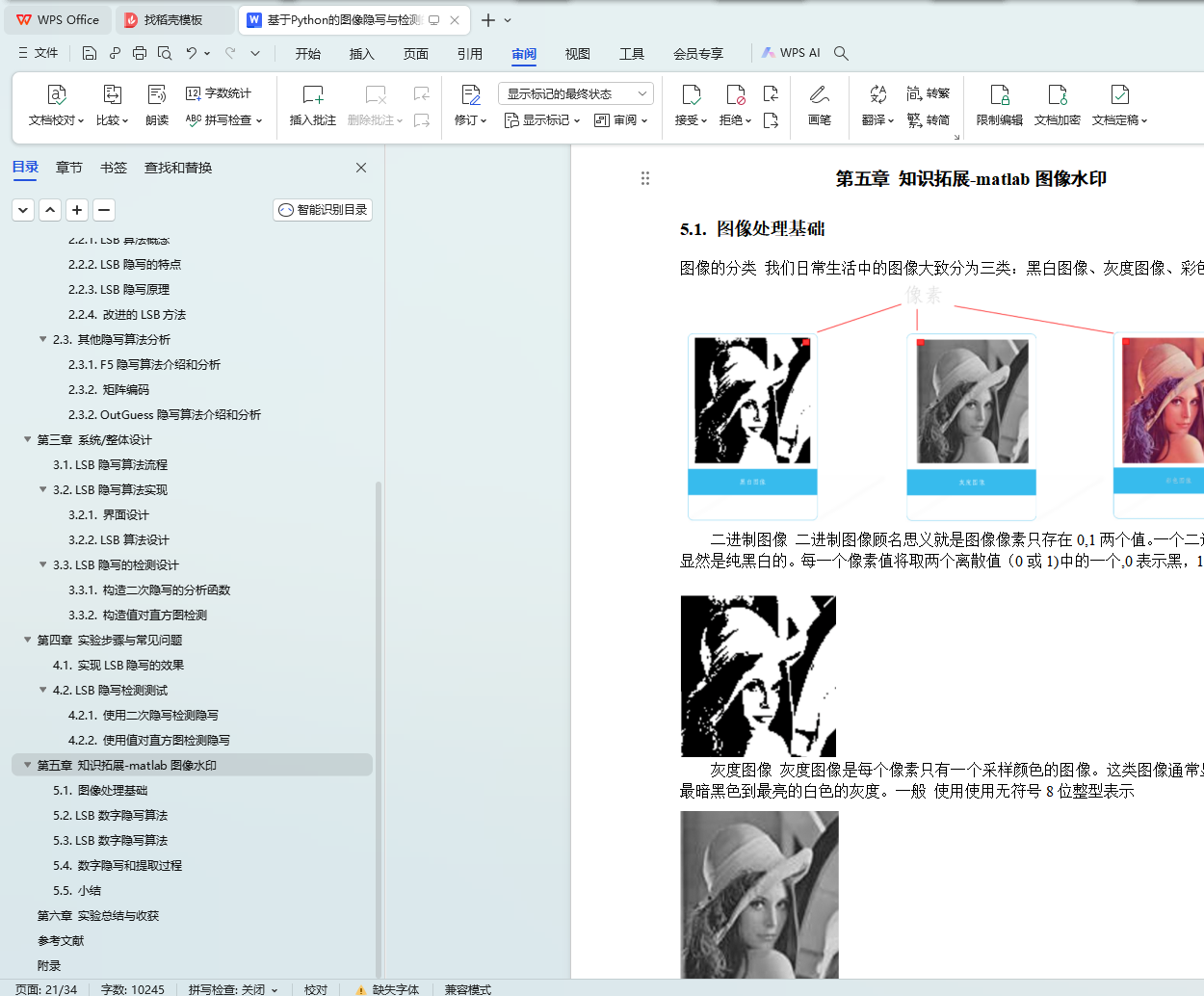
Task: Click 插入批注 insert comment icon
Action: (312, 94)
